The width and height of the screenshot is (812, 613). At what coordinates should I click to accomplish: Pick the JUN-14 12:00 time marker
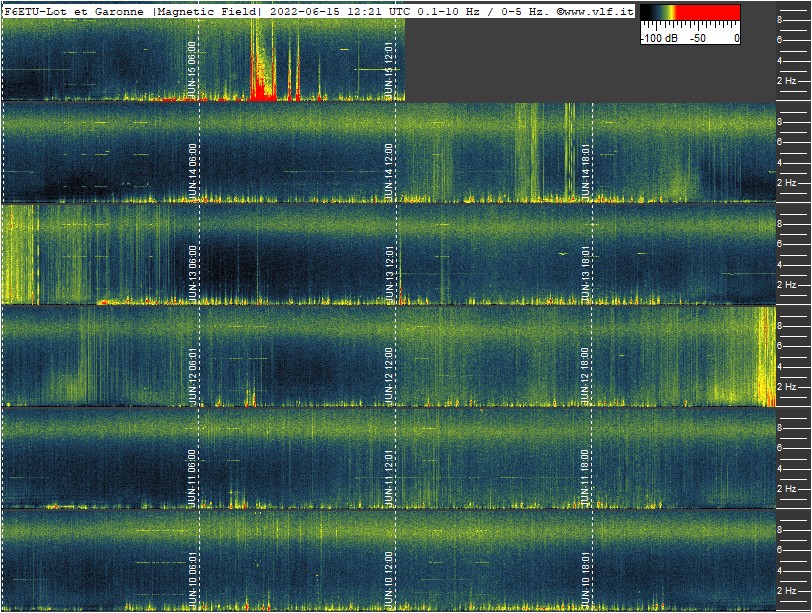click(389, 172)
